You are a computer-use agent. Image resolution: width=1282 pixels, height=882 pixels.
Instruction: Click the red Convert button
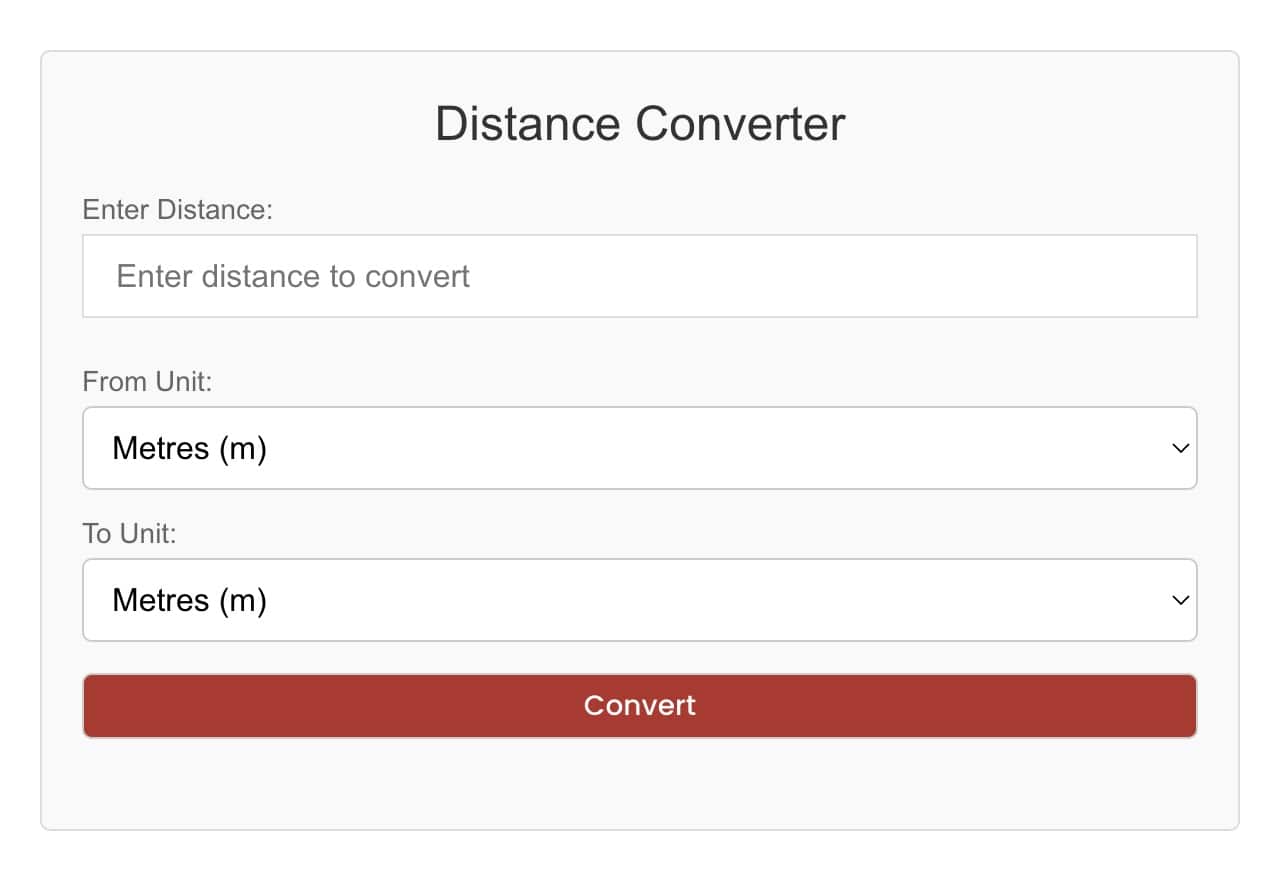639,706
